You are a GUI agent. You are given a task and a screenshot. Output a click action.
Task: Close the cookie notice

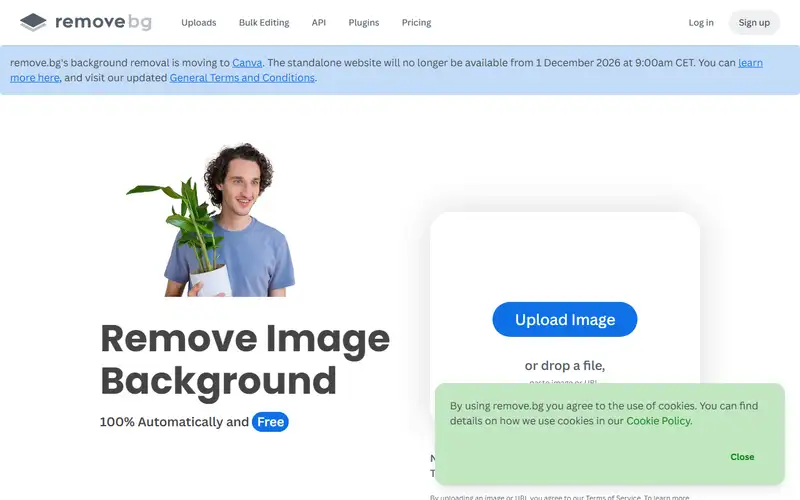tap(742, 457)
